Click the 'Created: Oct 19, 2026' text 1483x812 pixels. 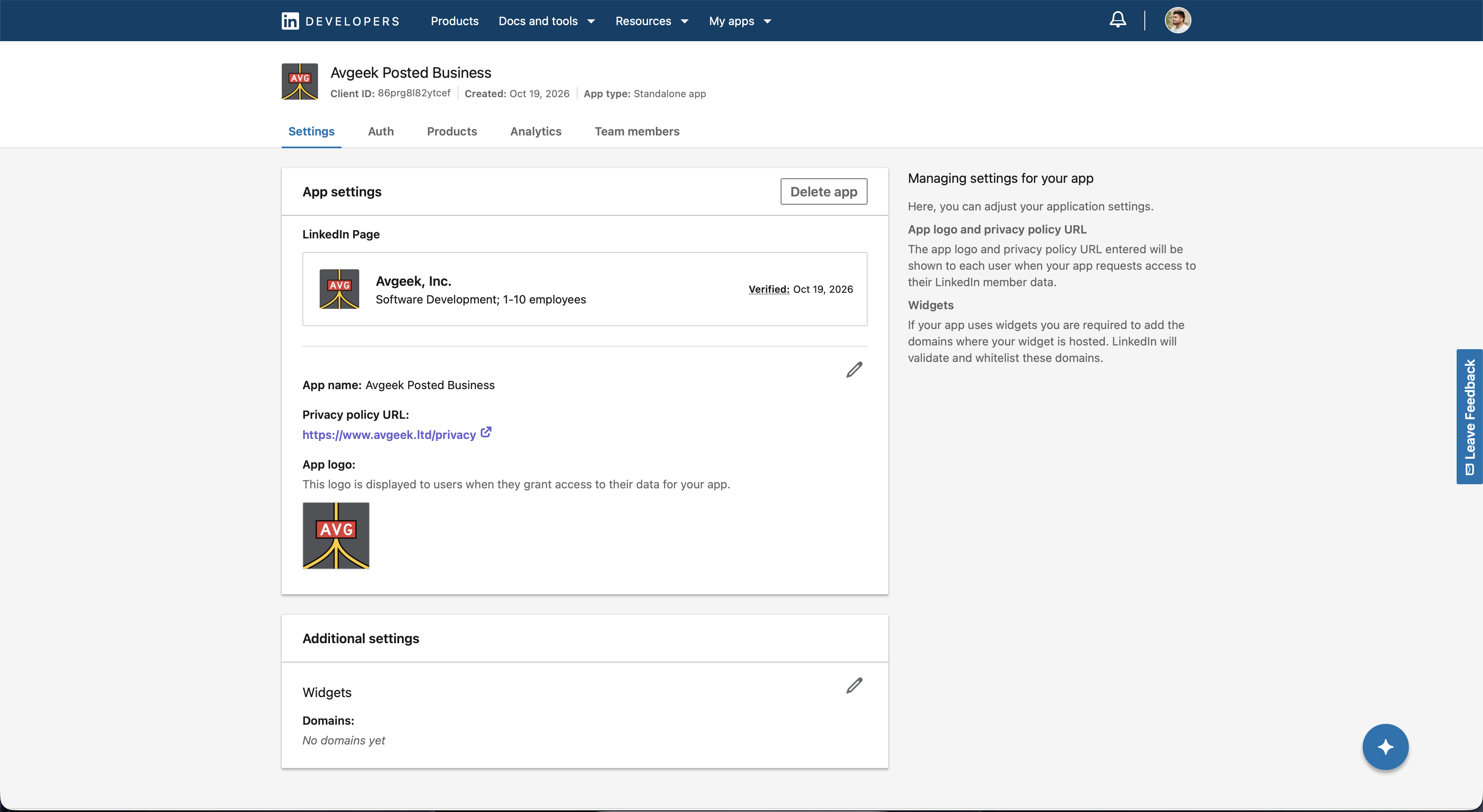point(517,93)
